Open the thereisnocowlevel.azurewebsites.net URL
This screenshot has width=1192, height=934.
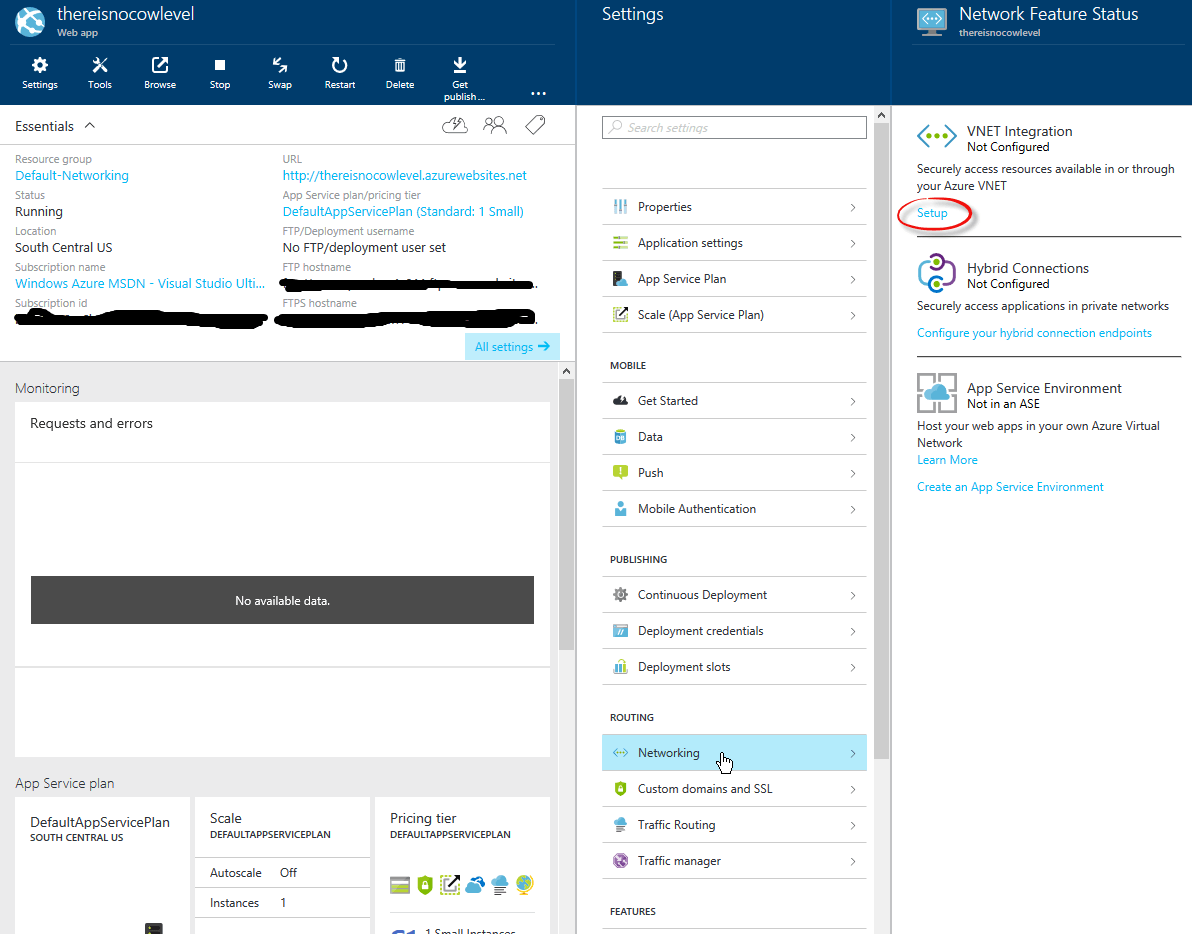404,176
